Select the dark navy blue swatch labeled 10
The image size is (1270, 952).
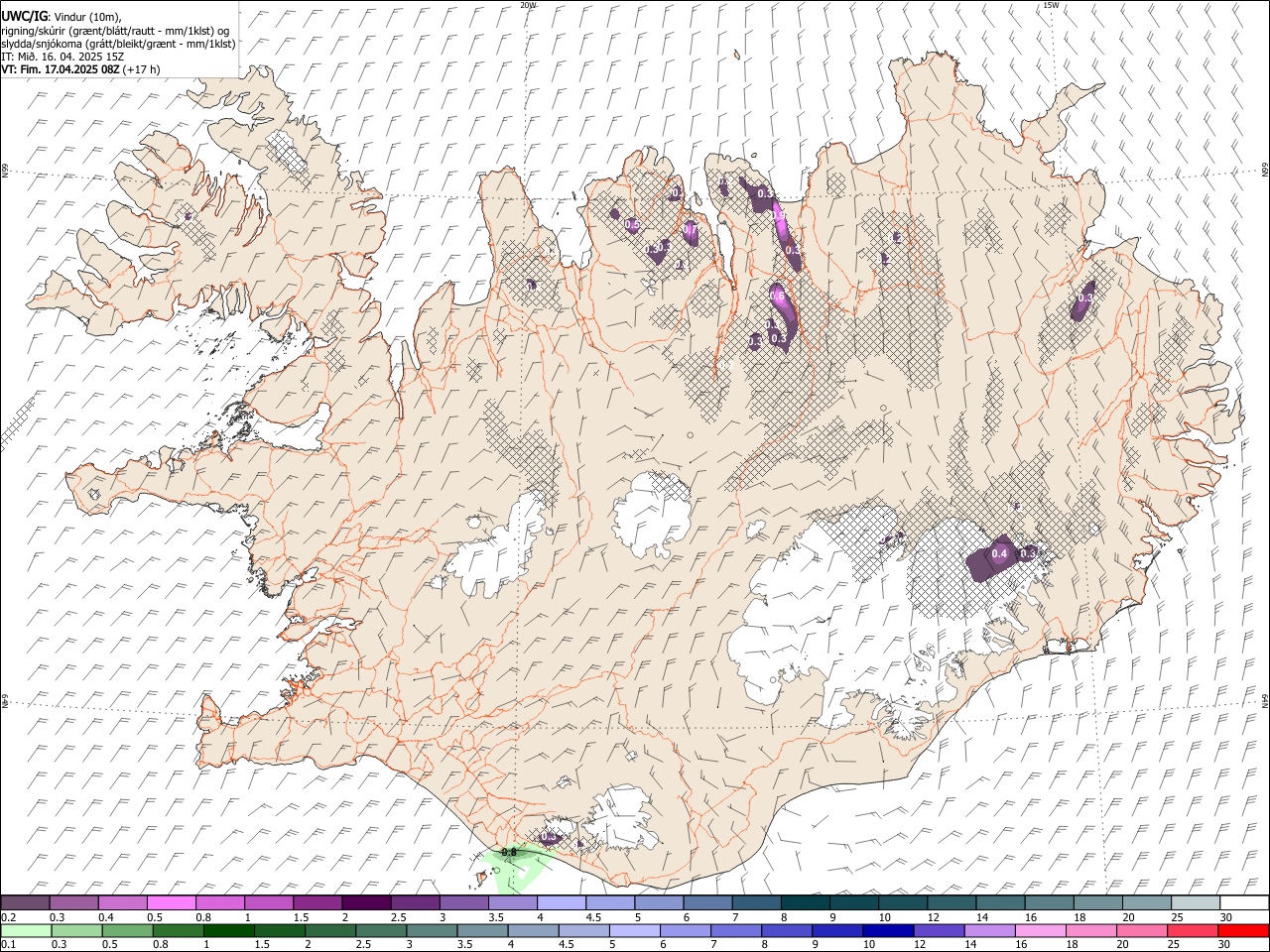[887, 930]
